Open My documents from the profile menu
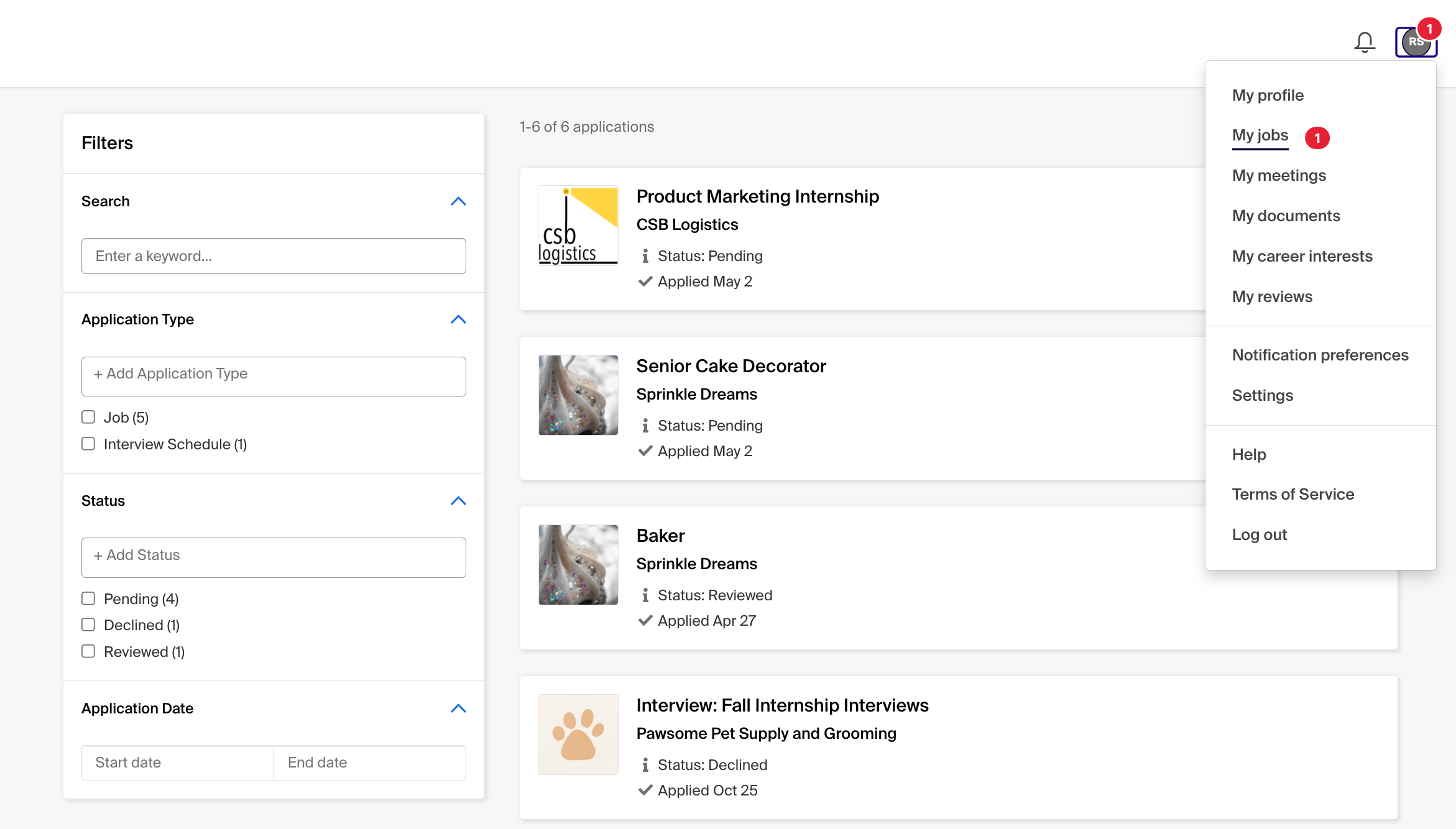Viewport: 1456px width, 829px height. 1286,216
